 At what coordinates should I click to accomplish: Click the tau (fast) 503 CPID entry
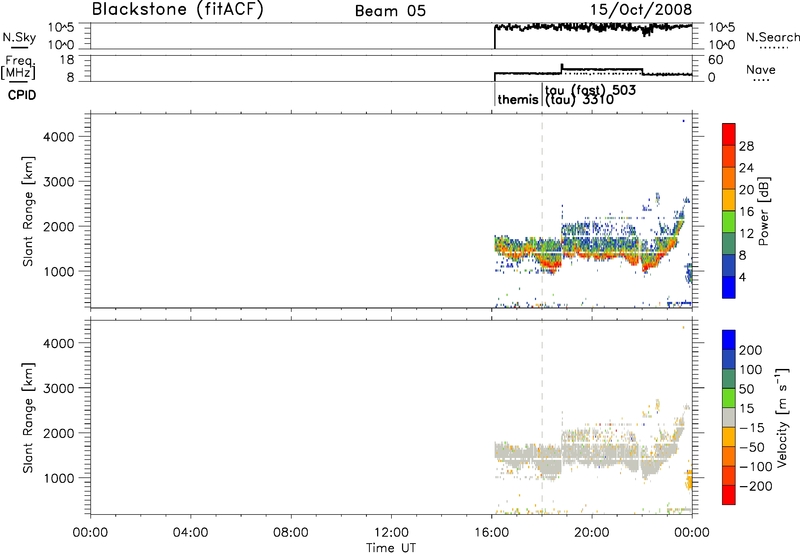pos(590,90)
